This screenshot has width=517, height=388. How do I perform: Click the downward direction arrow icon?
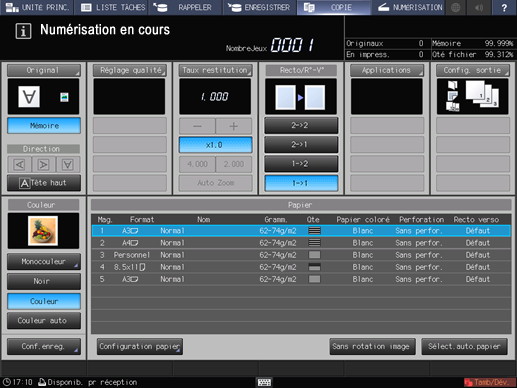[x=68, y=164]
